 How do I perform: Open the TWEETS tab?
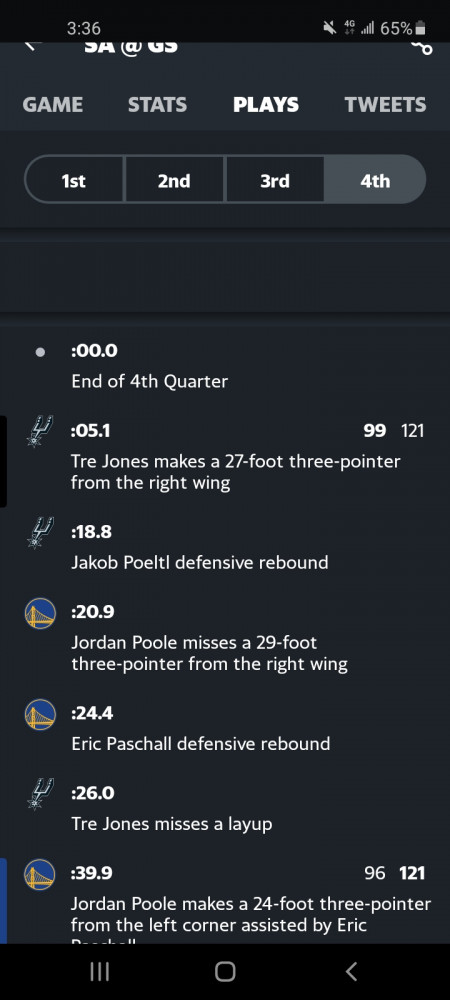click(386, 105)
